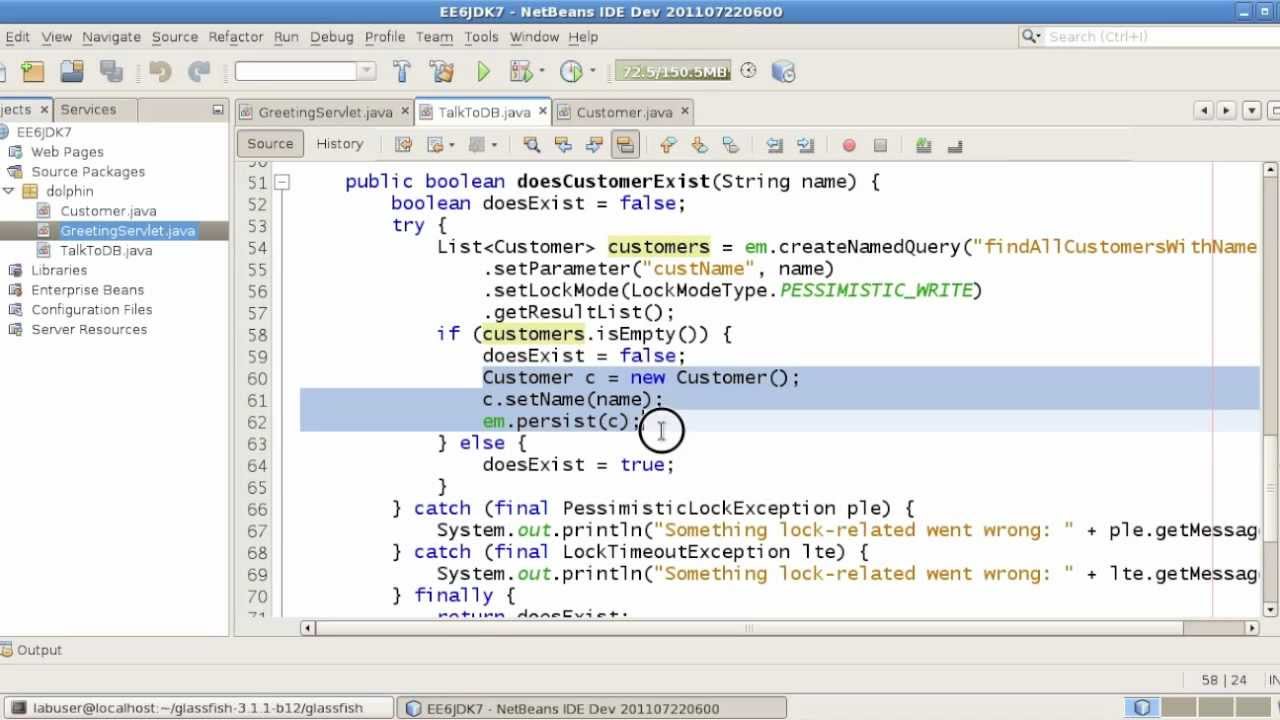Open the Debug Project dropdown arrow
The height and width of the screenshot is (720, 1280).
(x=541, y=71)
